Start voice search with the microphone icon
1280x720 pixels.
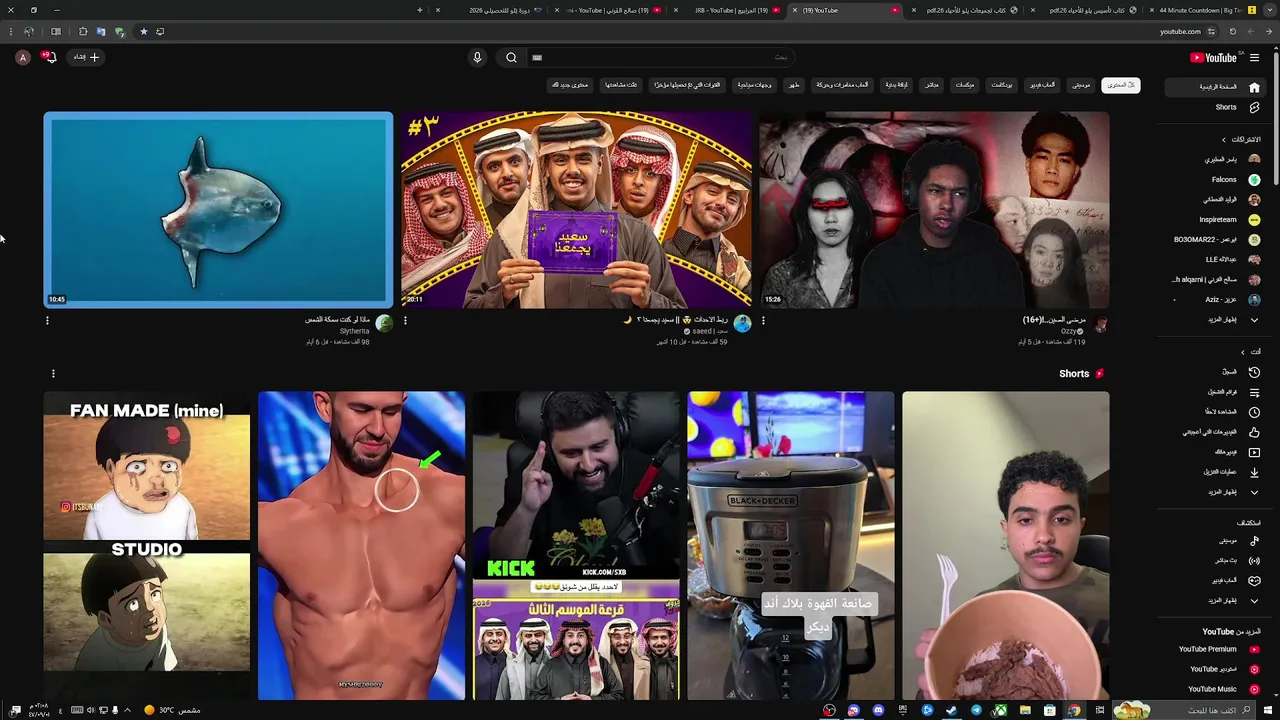[477, 57]
